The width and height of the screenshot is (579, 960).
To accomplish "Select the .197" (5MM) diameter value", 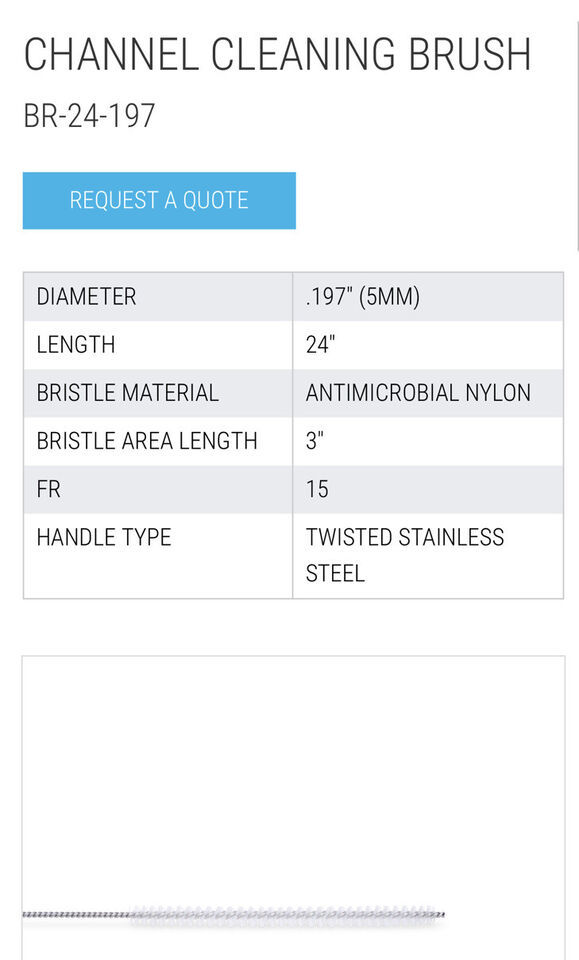I will tap(363, 297).
